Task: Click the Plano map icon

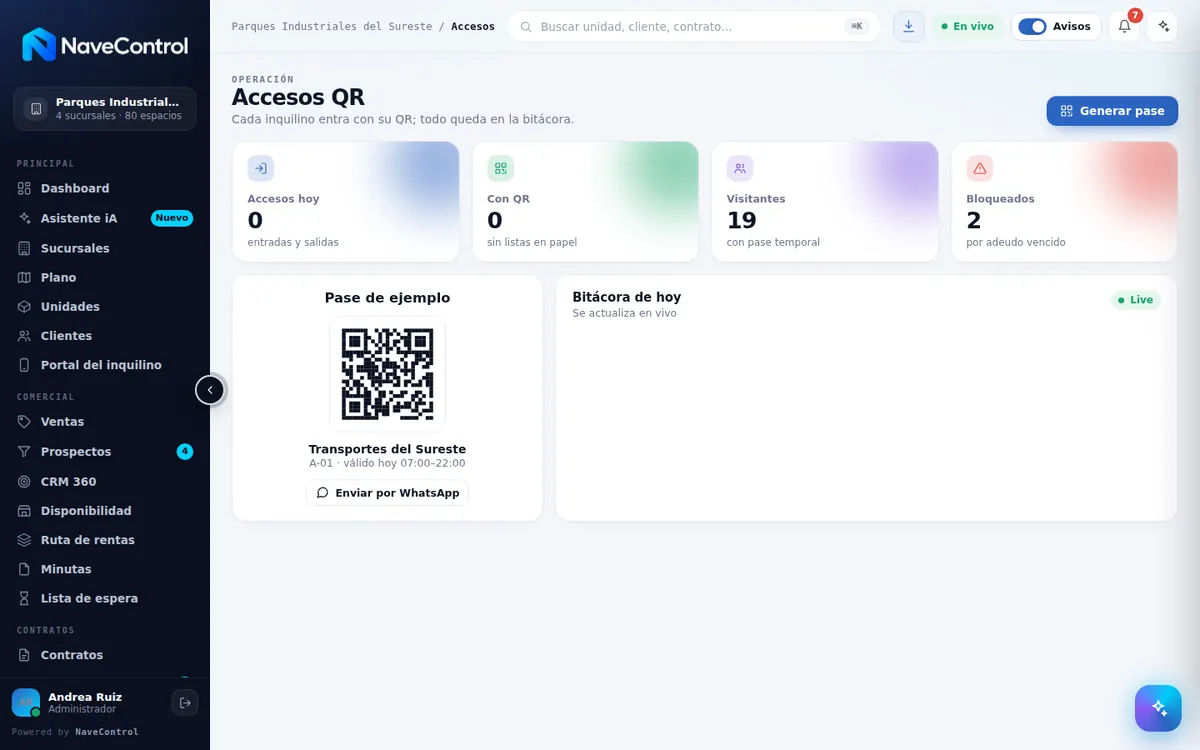Action: click(x=25, y=277)
